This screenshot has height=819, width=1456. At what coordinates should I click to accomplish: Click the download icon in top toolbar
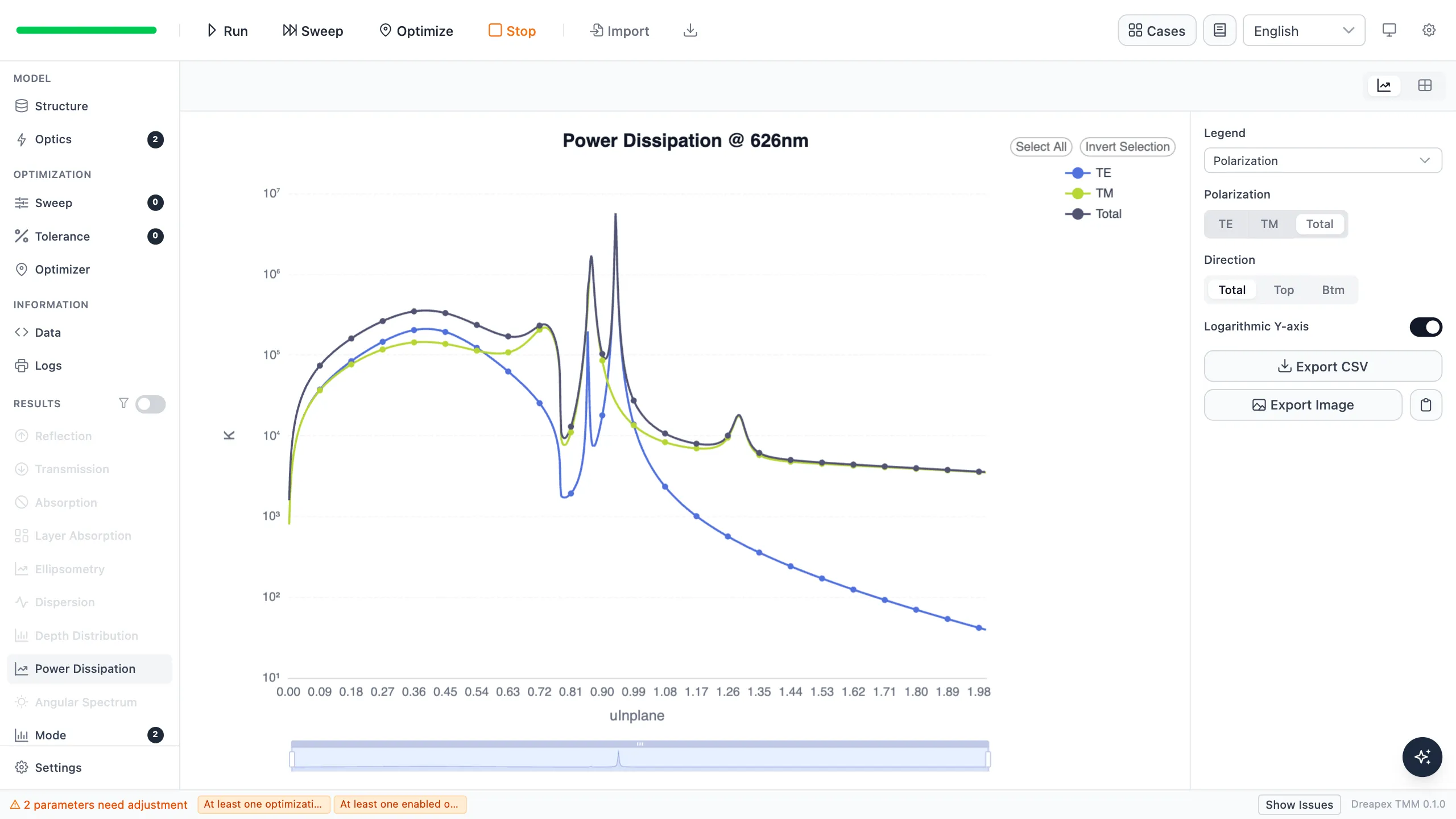pos(690,31)
